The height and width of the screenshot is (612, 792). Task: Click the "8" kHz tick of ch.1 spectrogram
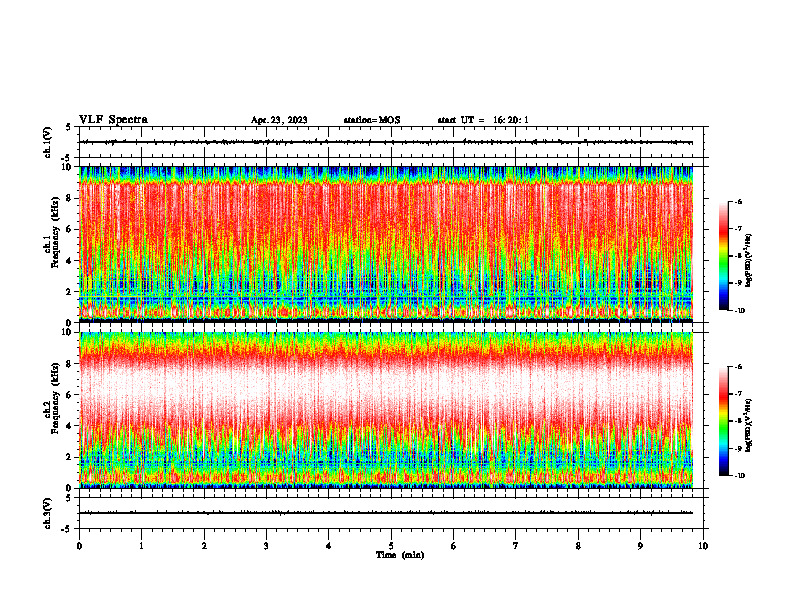click(x=70, y=198)
